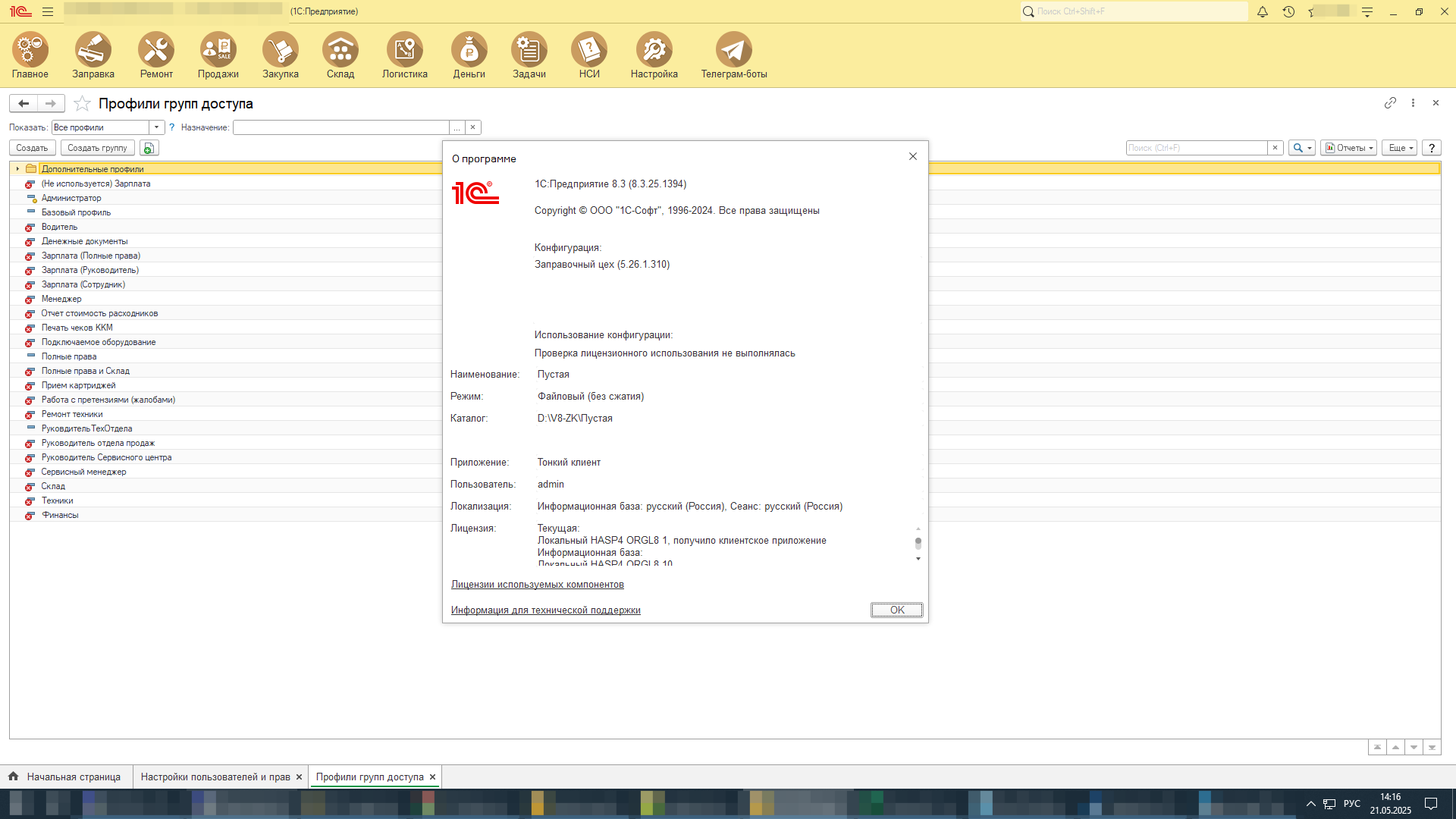Click the home icon on Начальная страница
The width and height of the screenshot is (1456, 819).
(x=13, y=777)
